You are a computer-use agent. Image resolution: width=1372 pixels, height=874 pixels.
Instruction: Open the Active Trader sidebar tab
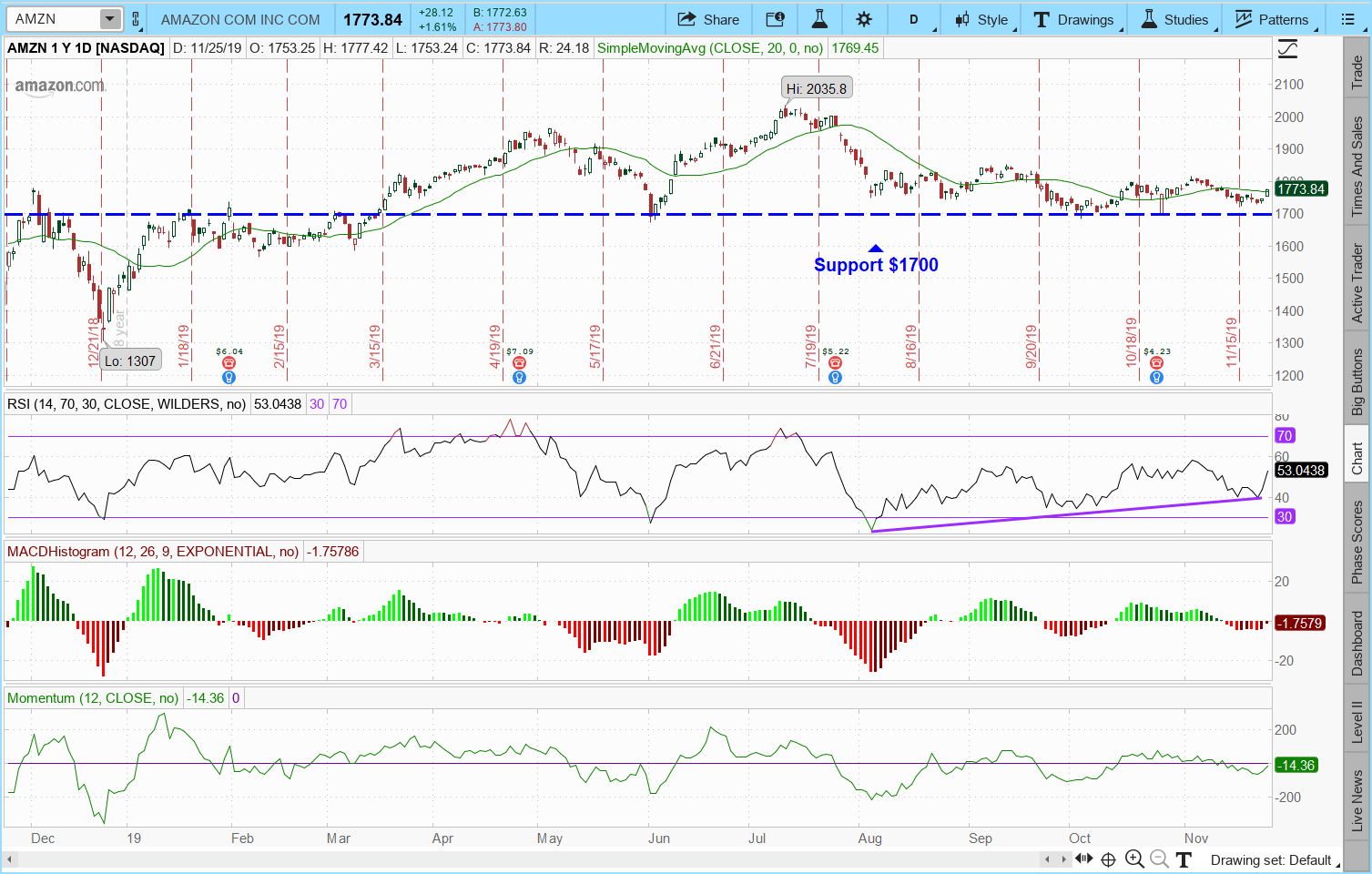click(x=1357, y=283)
